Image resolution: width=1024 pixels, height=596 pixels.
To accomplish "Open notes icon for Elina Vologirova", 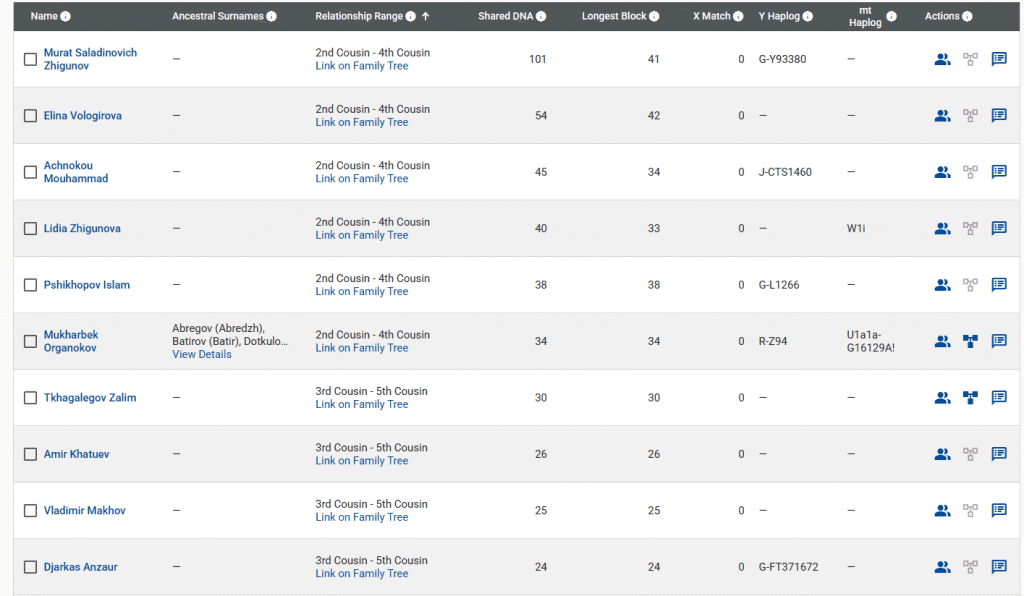I will coord(998,116).
